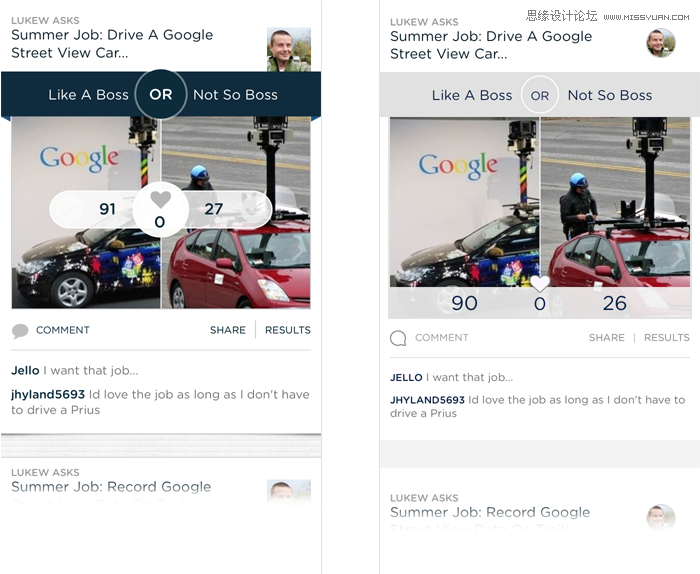Click the outlined comment bubble icon in right mockup
The height and width of the screenshot is (574, 700).
(398, 338)
